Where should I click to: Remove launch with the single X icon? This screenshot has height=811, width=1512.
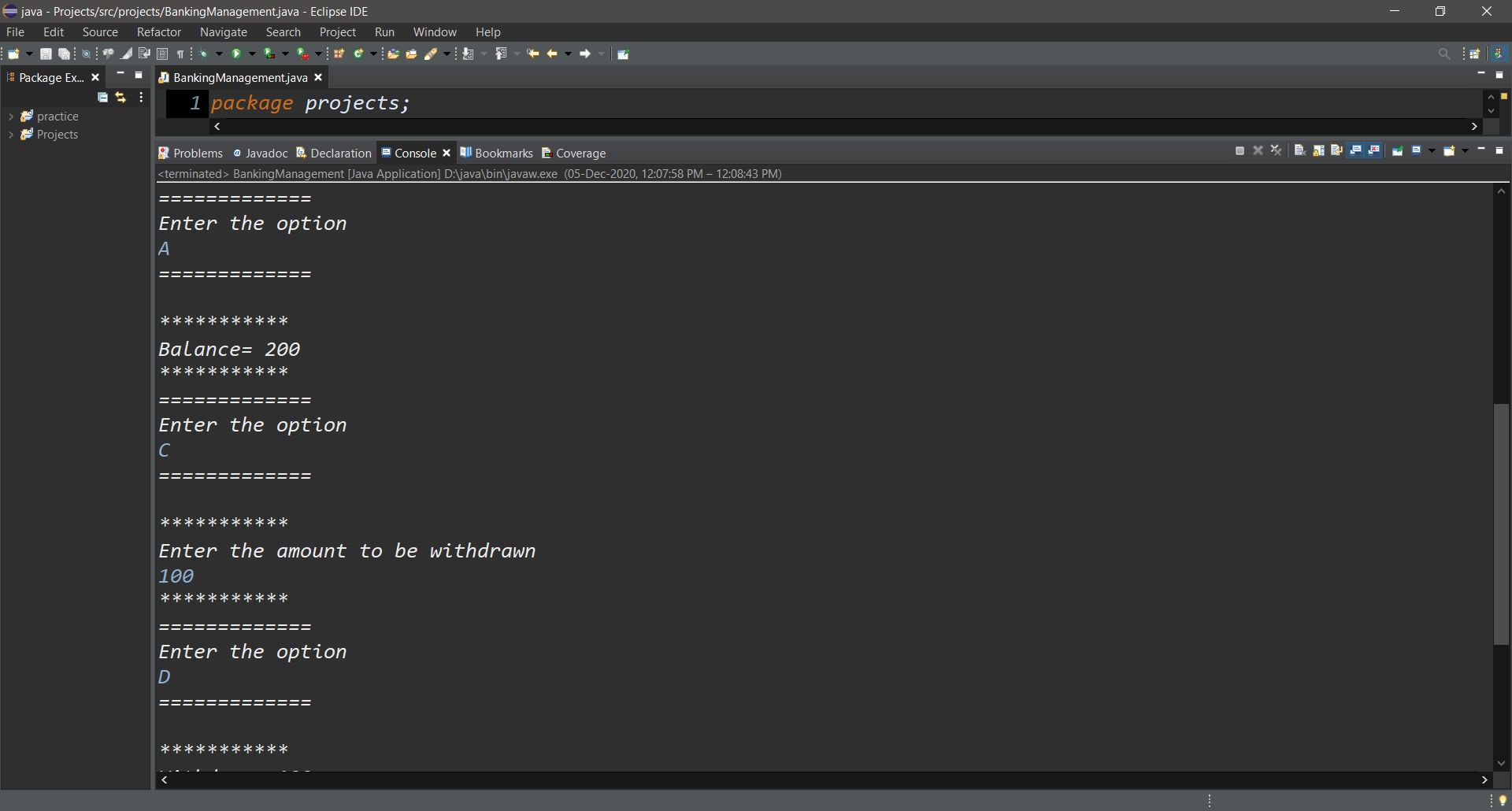coord(1258,150)
